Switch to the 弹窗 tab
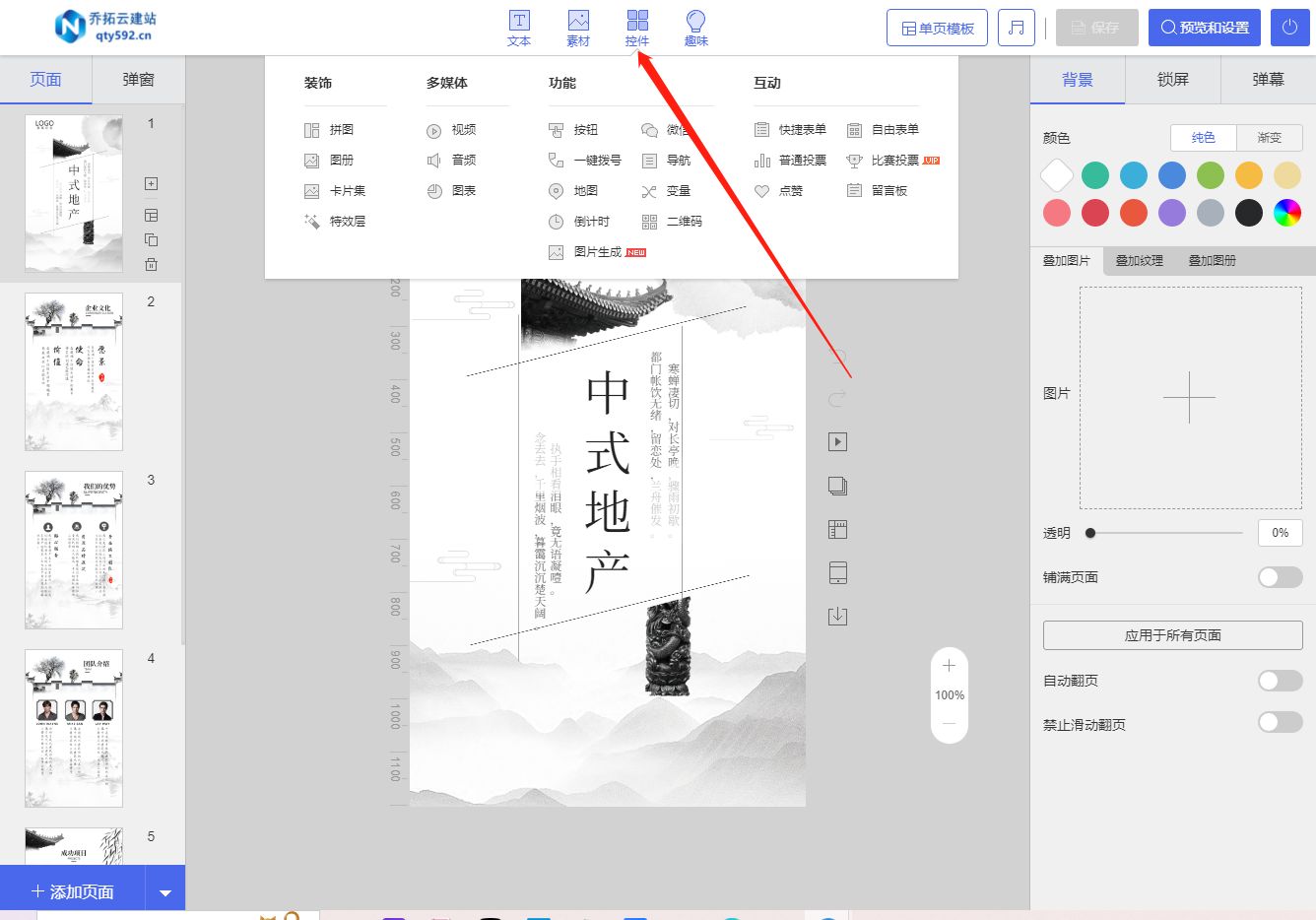Viewport: 1316px width, 920px height. pos(138,80)
